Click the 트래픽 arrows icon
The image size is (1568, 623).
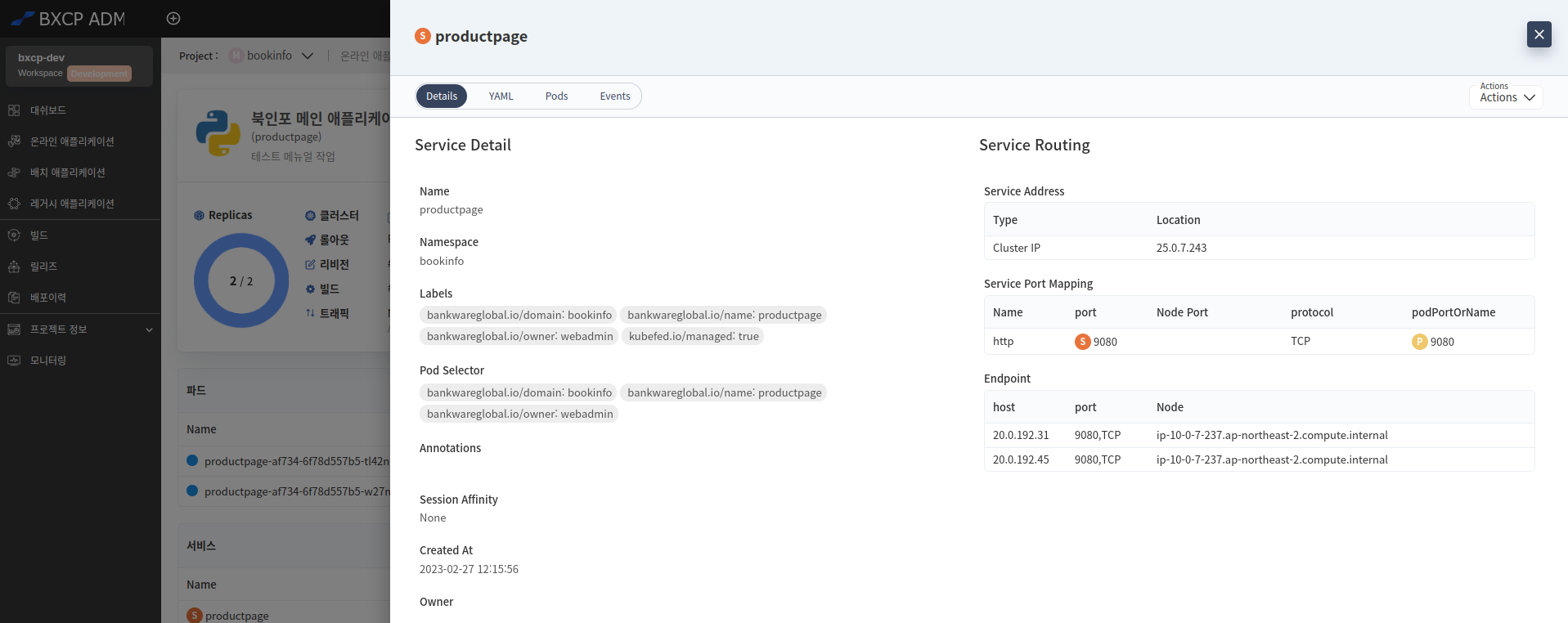pyautogui.click(x=310, y=313)
